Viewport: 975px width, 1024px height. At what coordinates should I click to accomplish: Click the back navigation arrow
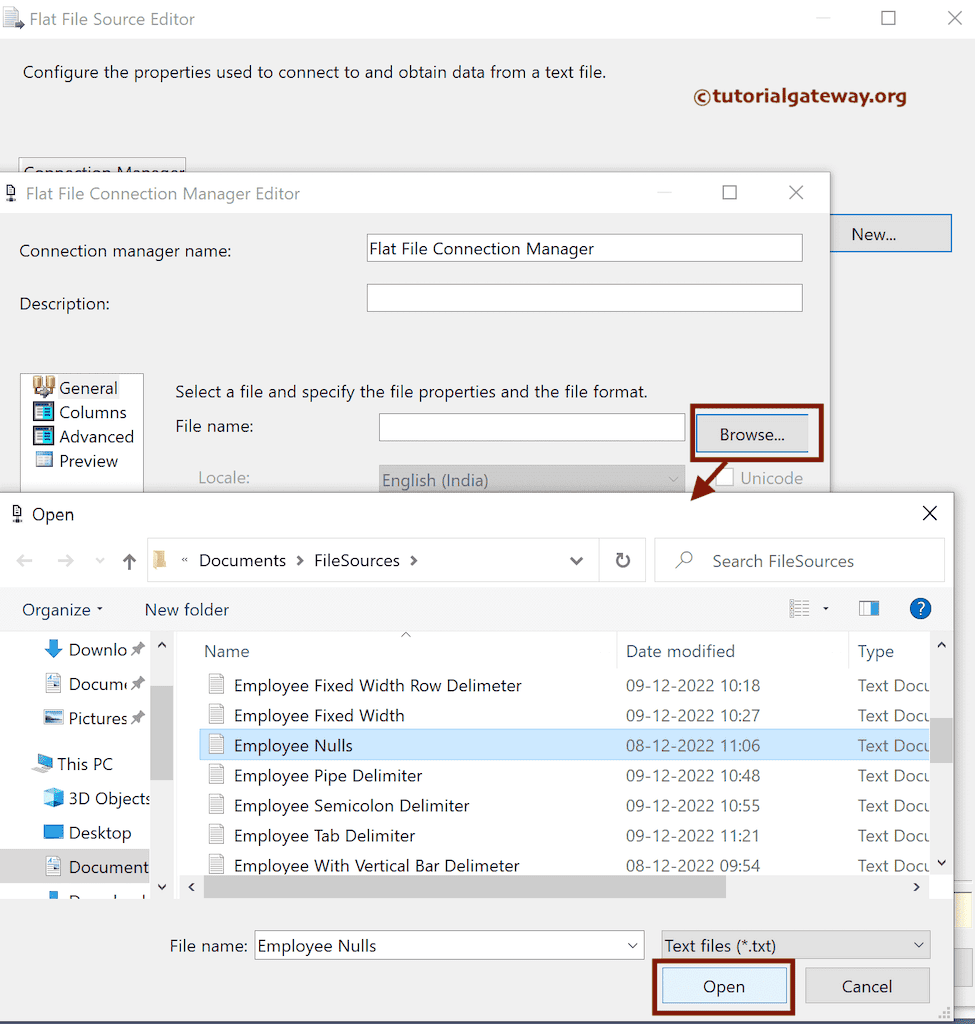tap(24, 560)
